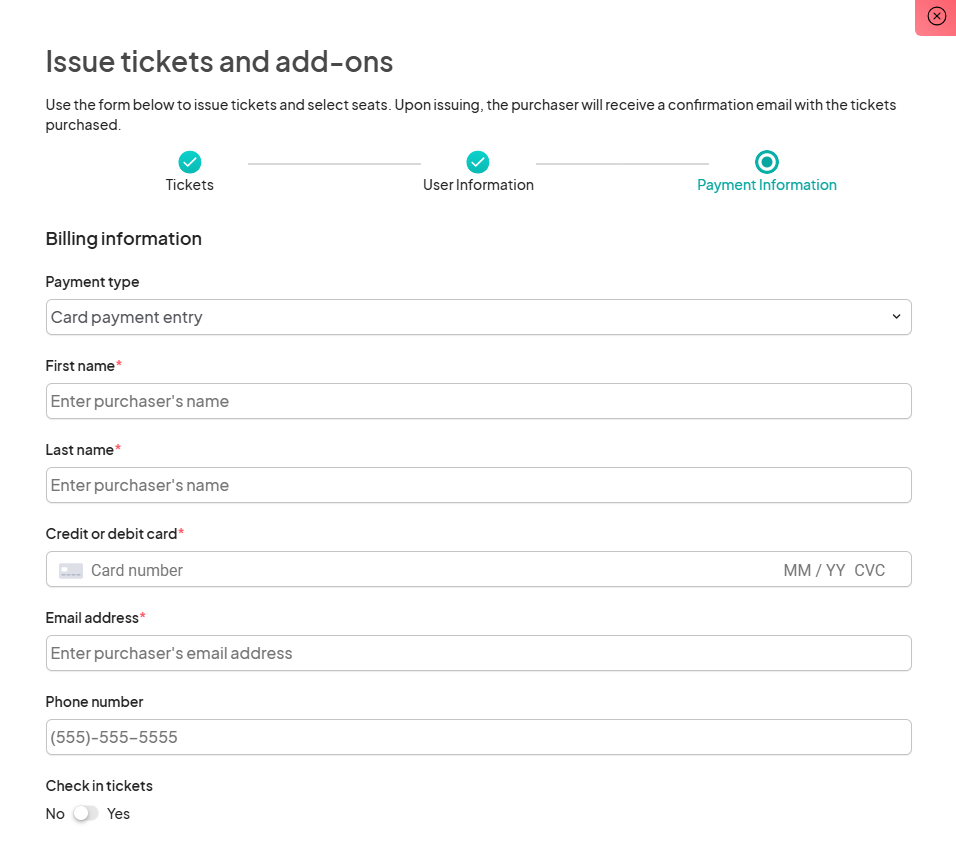
Task: Toggle the Check in tickets switch
Action: [x=86, y=814]
